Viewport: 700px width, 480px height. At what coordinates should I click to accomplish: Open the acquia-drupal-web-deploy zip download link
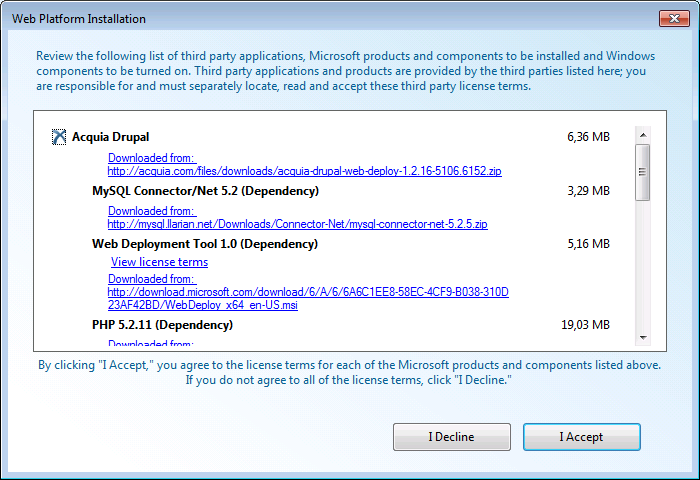click(304, 171)
